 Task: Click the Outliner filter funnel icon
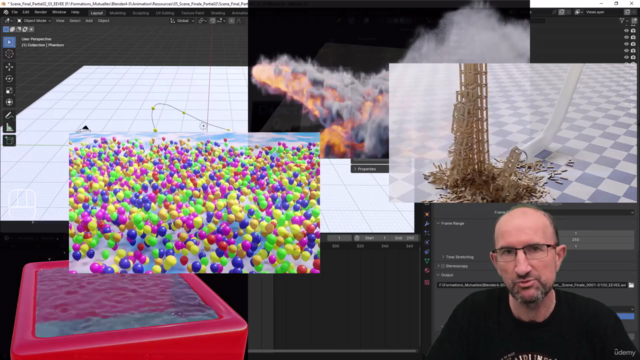tap(622, 21)
